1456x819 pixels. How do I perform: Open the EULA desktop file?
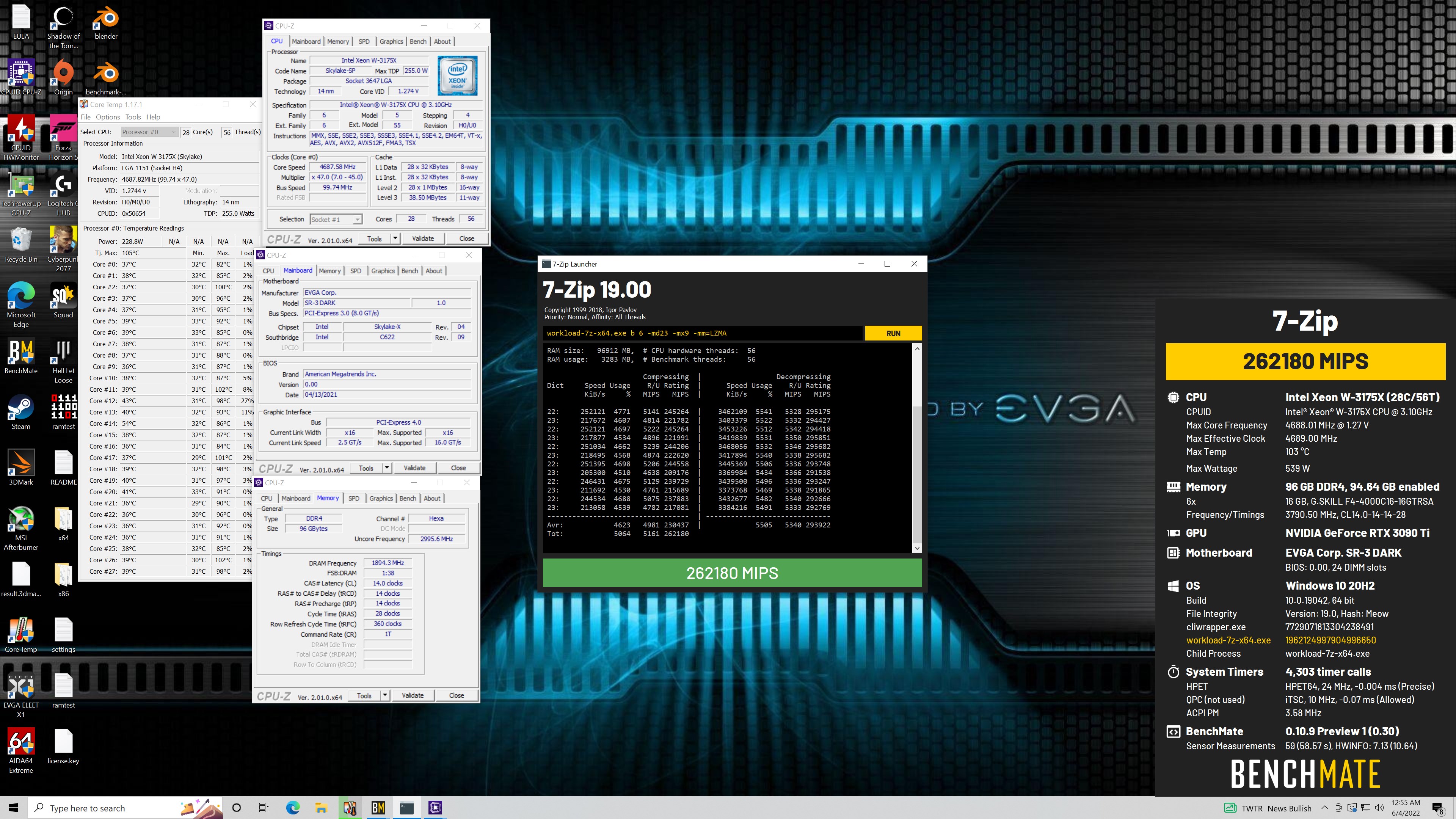pos(21,23)
